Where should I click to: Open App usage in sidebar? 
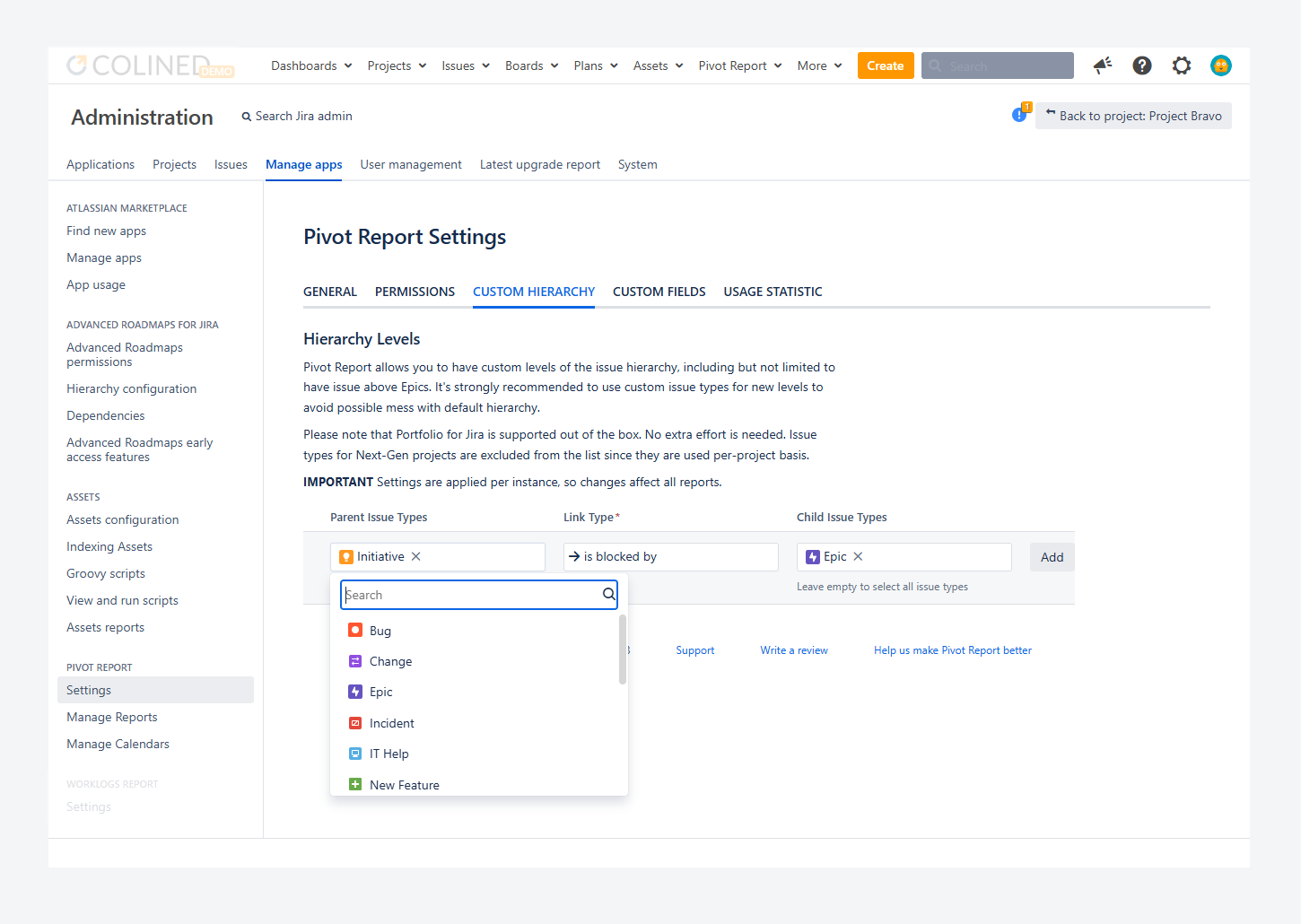96,284
